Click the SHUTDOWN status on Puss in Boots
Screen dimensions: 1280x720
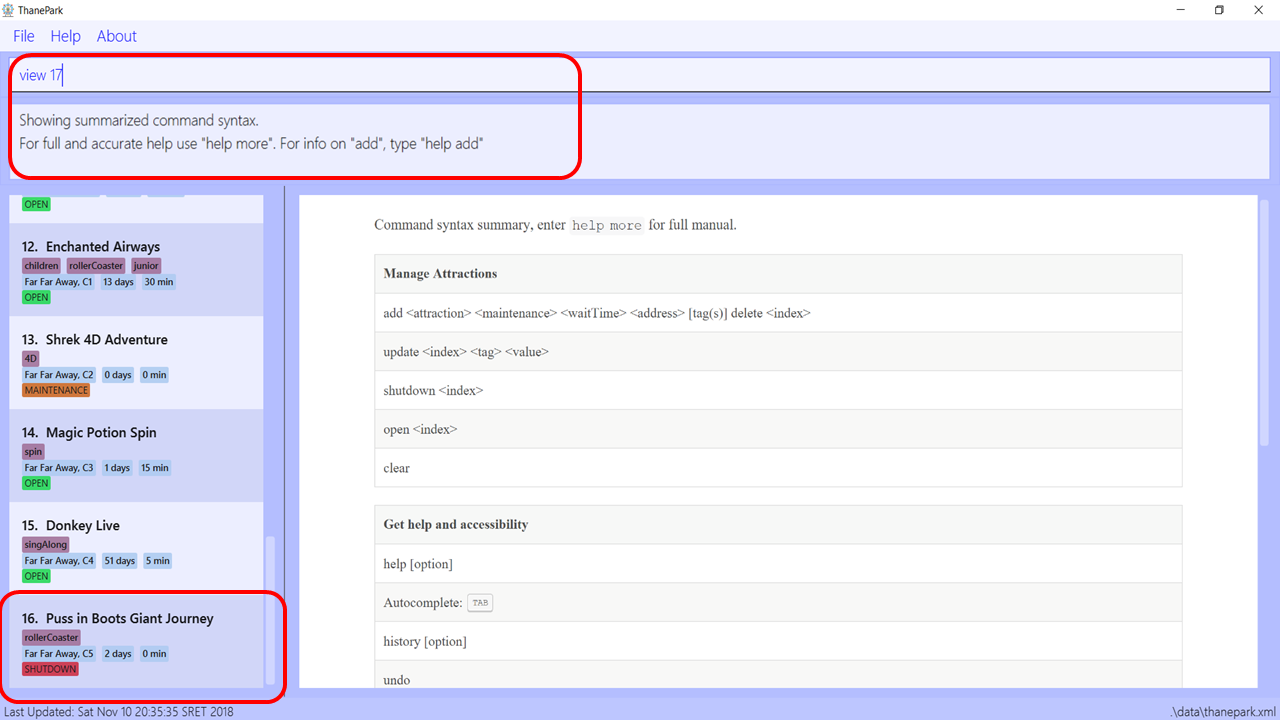[x=50, y=669]
